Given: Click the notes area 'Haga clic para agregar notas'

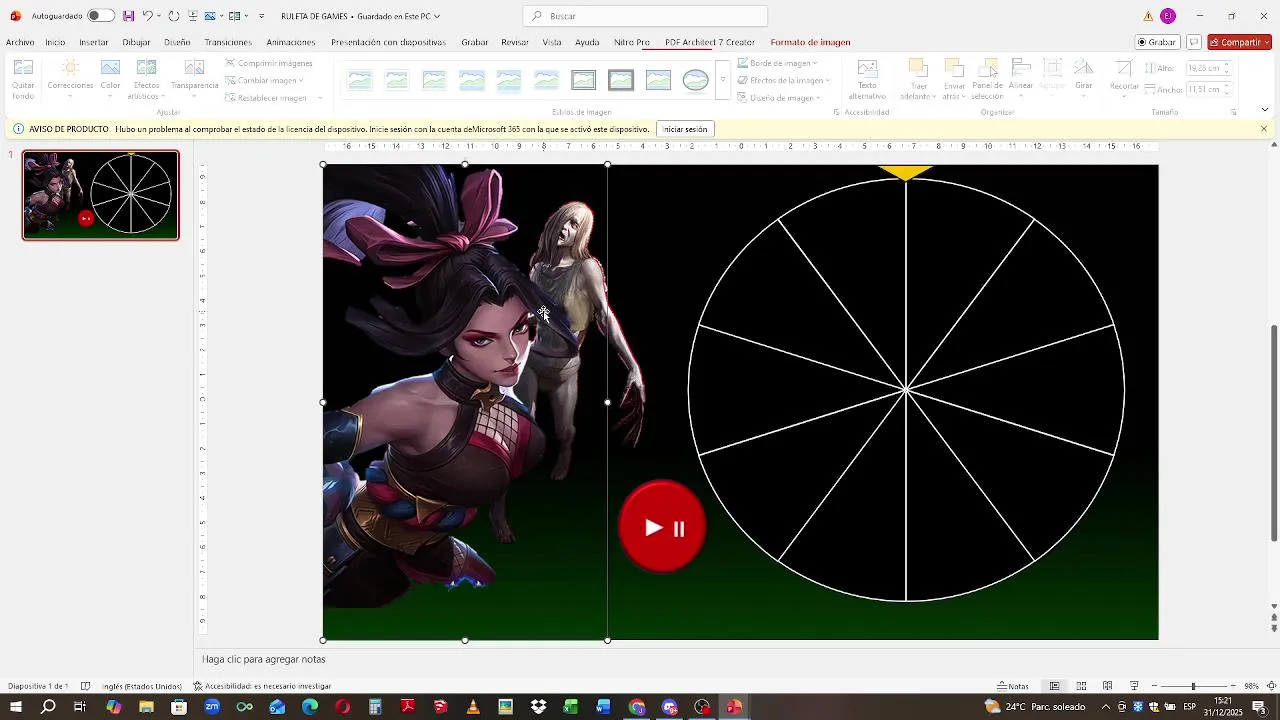Looking at the screenshot, I should coord(264,659).
